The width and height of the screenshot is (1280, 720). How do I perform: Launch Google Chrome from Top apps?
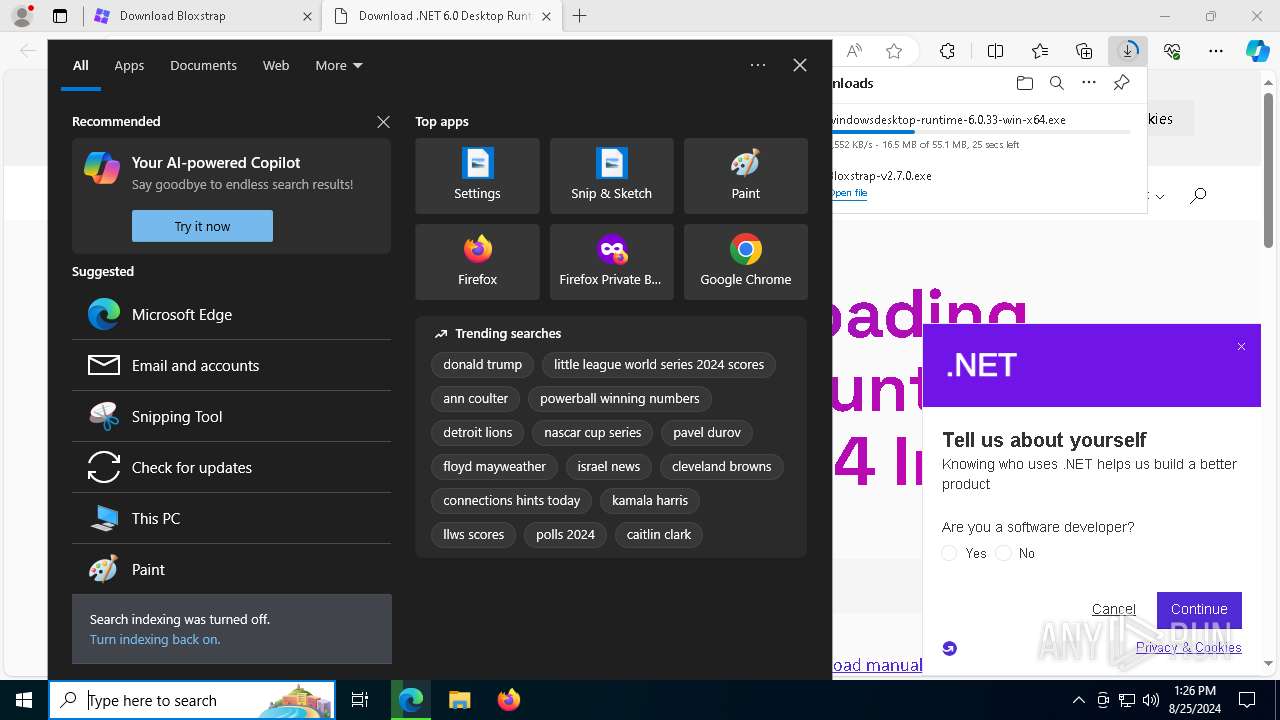pos(745,262)
